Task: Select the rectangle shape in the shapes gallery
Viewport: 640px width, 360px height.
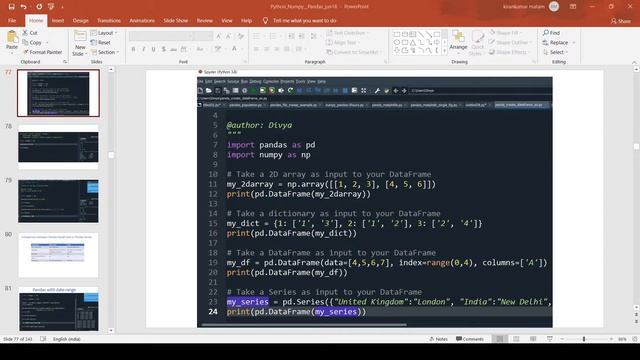Action: point(396,34)
